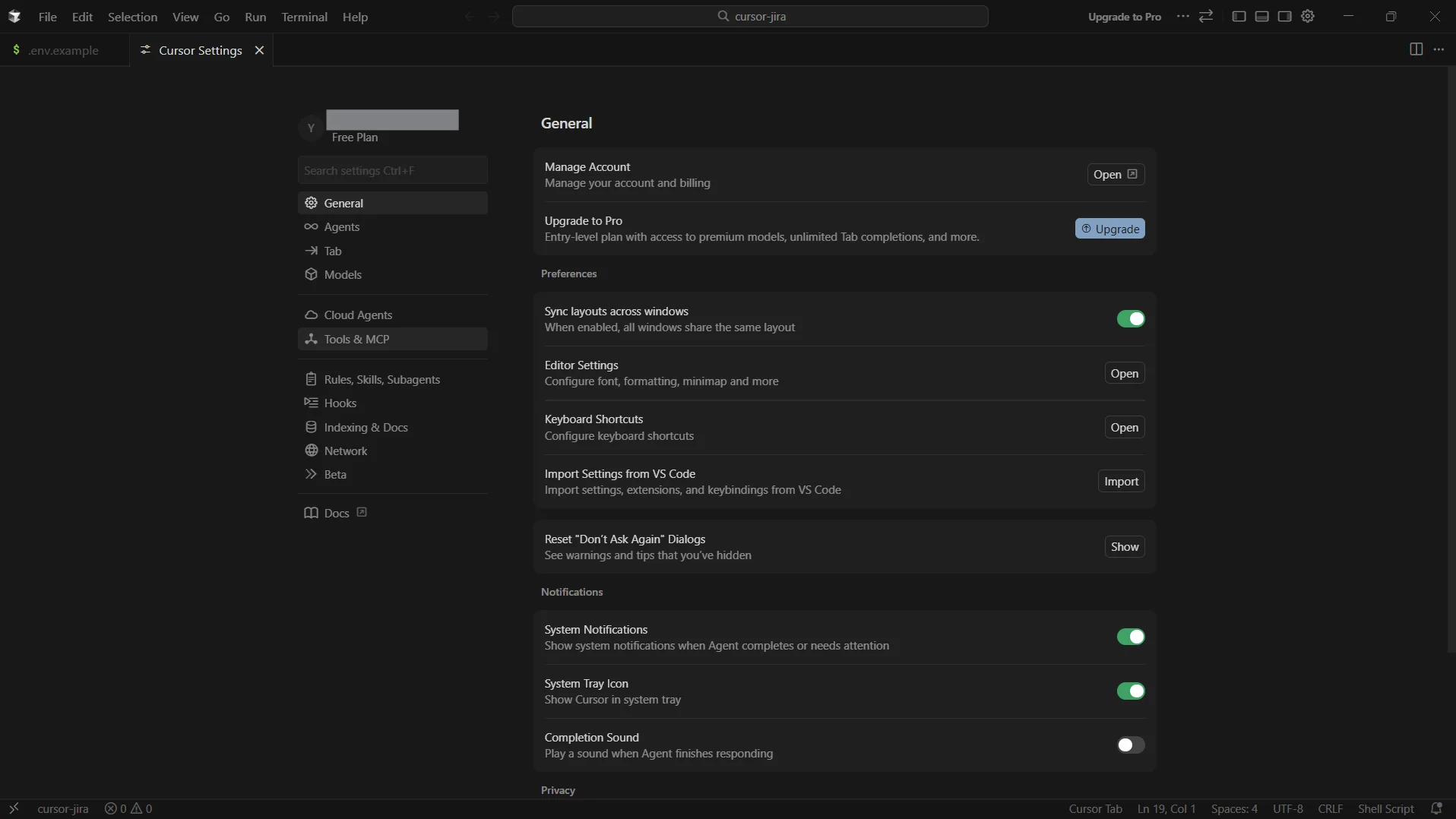Click the Search settings input field
The width and height of the screenshot is (1456, 819).
392,170
